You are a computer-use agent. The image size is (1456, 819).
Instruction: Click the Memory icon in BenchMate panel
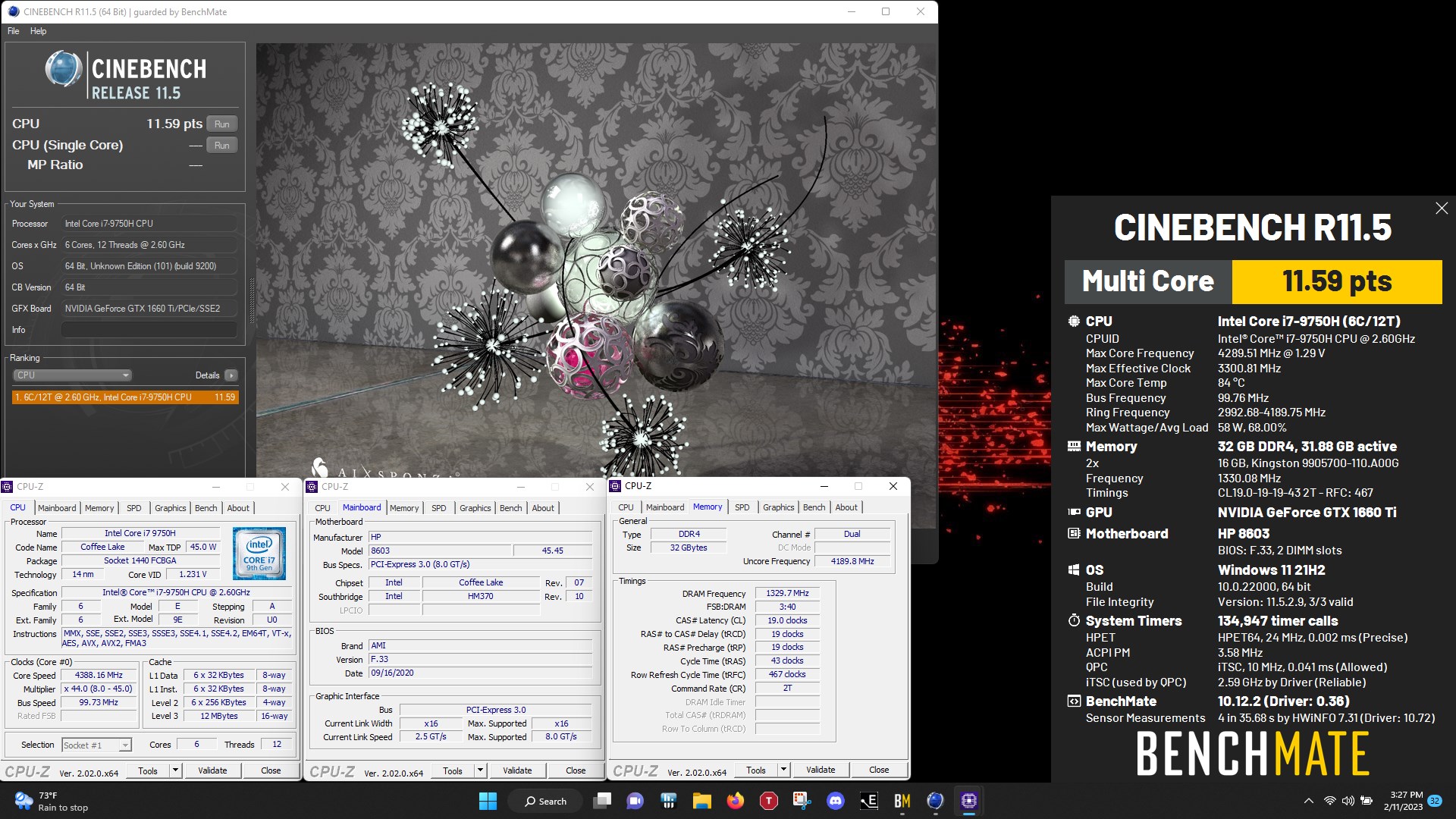coord(1074,446)
